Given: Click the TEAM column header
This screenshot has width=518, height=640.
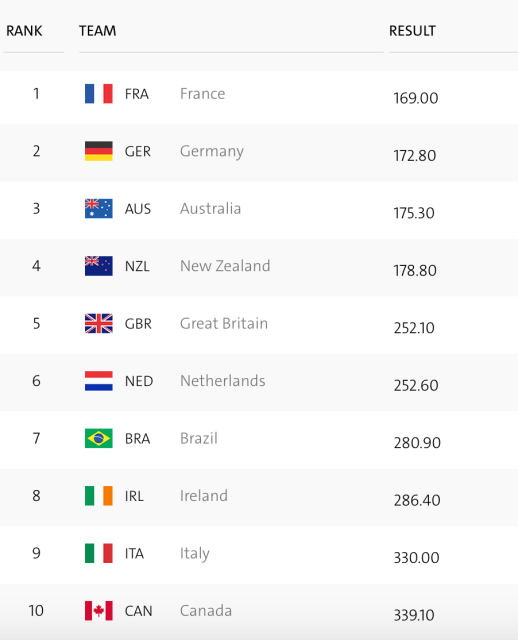Looking at the screenshot, I should pyautogui.click(x=98, y=31).
